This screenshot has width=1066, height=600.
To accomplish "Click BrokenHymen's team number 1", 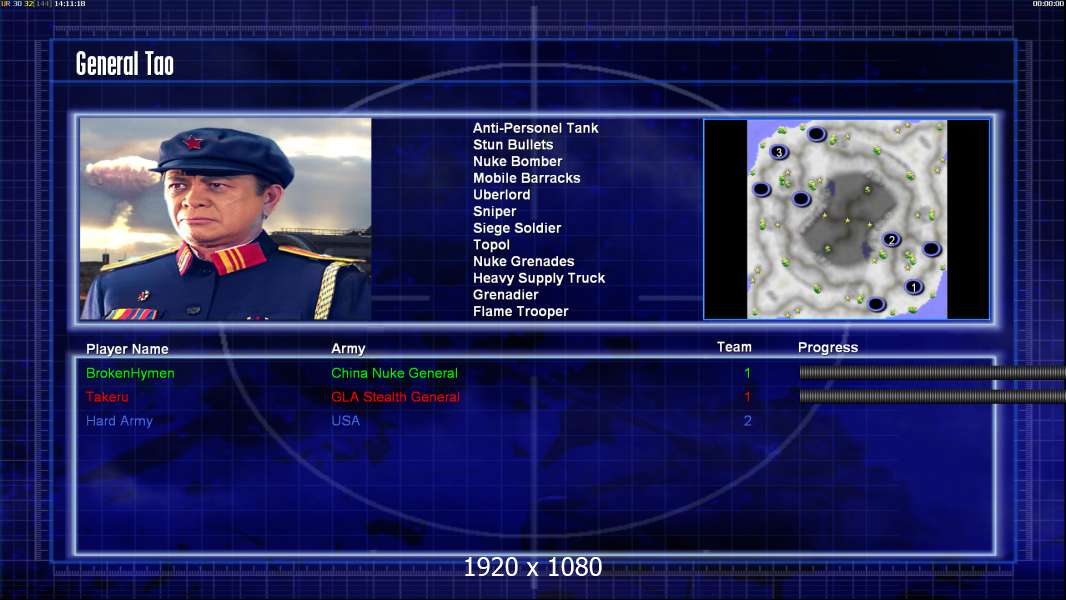I will click(747, 373).
